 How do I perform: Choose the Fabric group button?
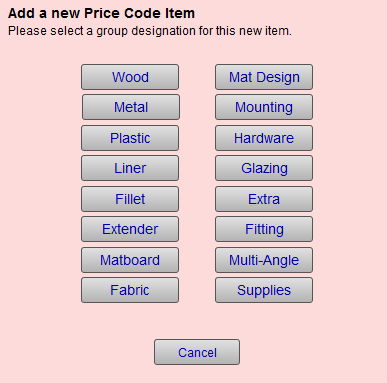[130, 290]
